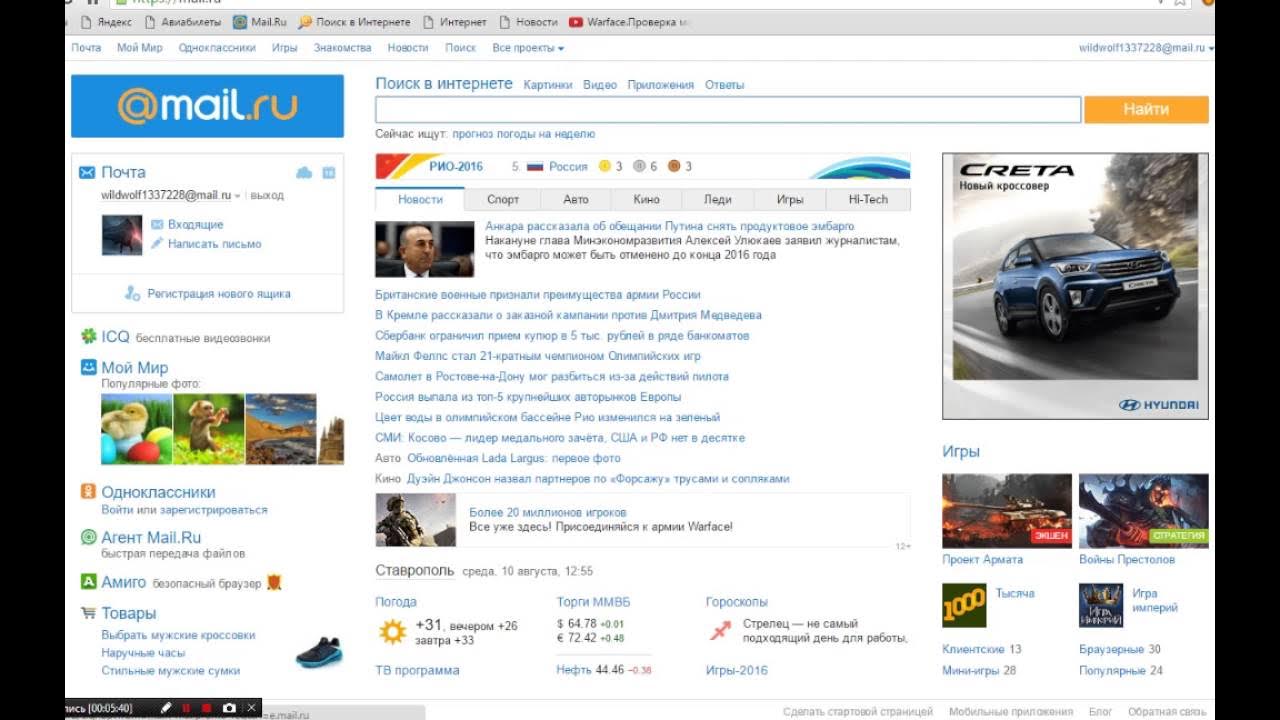1280x720 pixels.
Task: Open Британские военные признали news link
Action: click(x=538, y=295)
